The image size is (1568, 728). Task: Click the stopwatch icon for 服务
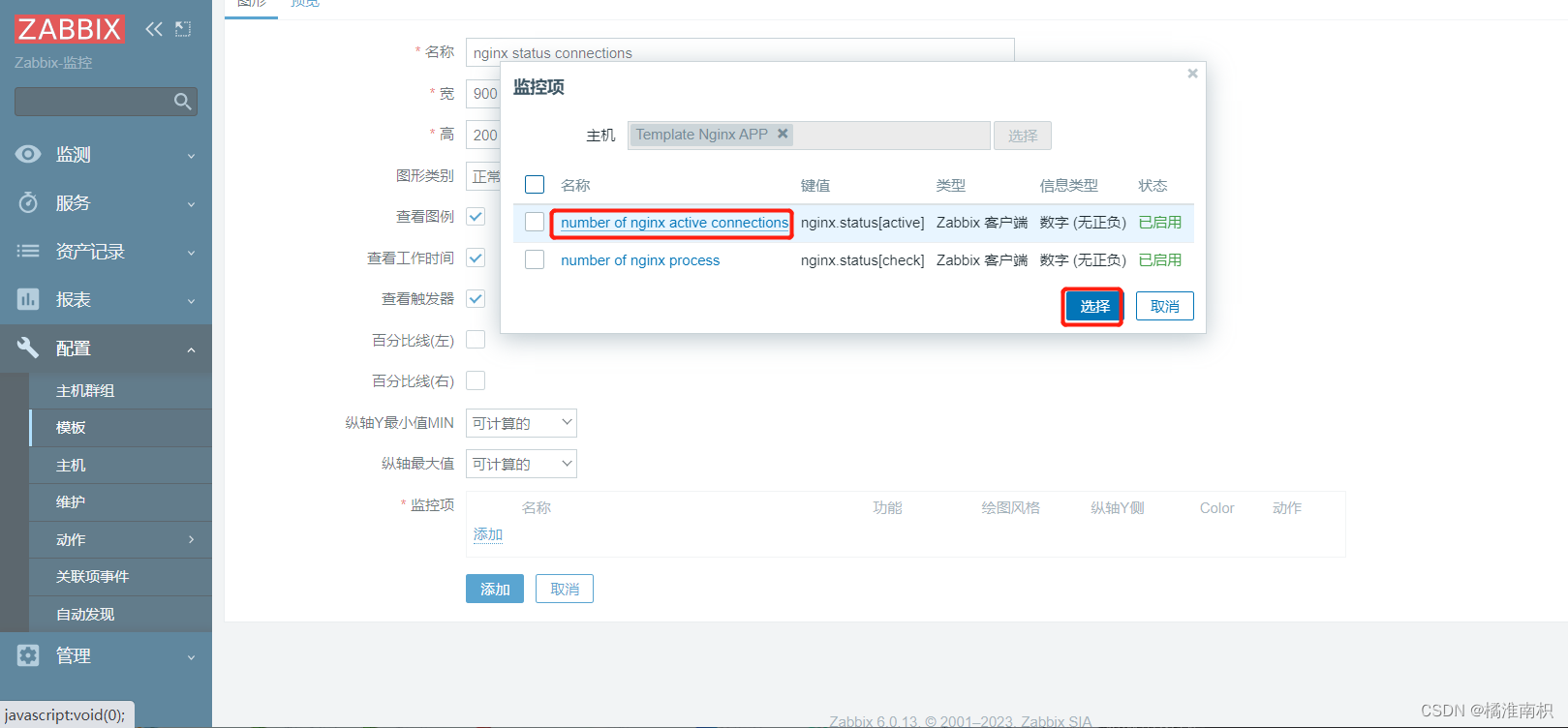[x=28, y=202]
